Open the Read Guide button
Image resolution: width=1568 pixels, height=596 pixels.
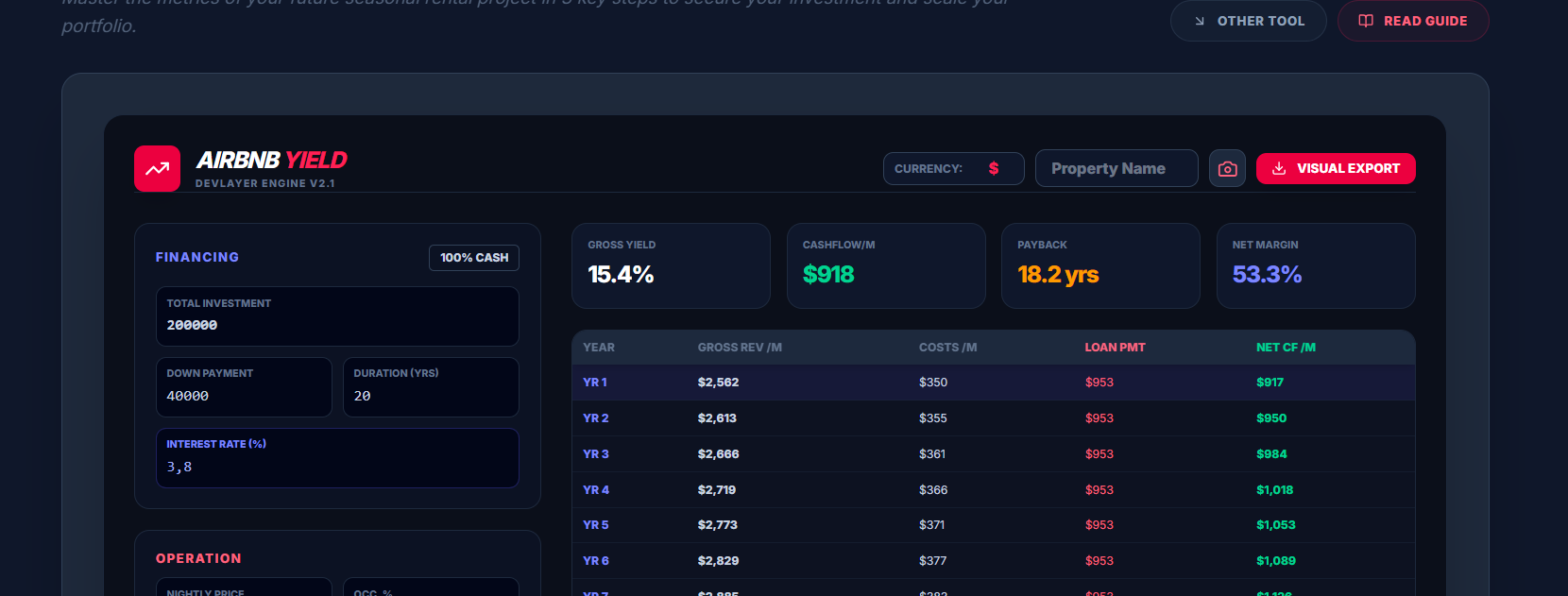1413,21
